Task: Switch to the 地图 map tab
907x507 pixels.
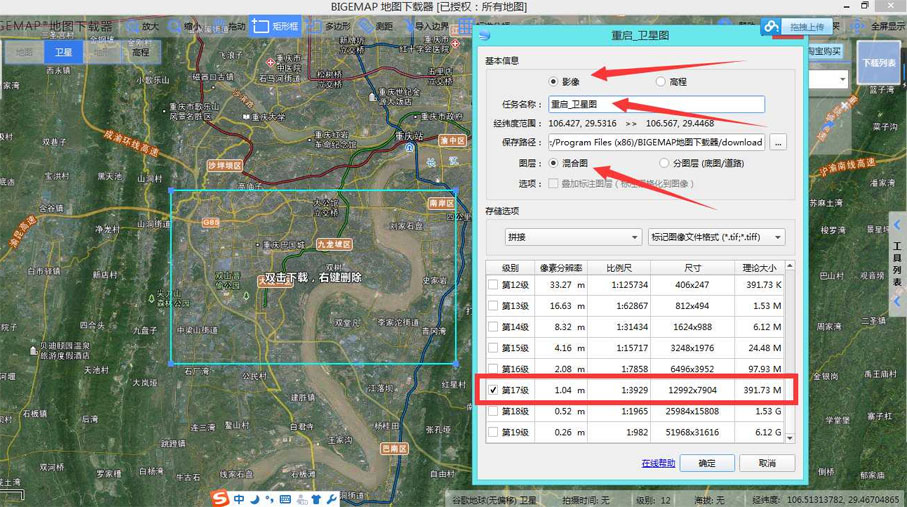Action: pyautogui.click(x=24, y=52)
